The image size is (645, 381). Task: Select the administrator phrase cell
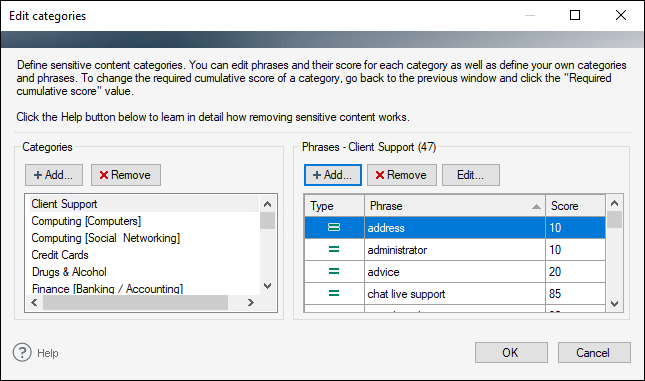coord(455,250)
